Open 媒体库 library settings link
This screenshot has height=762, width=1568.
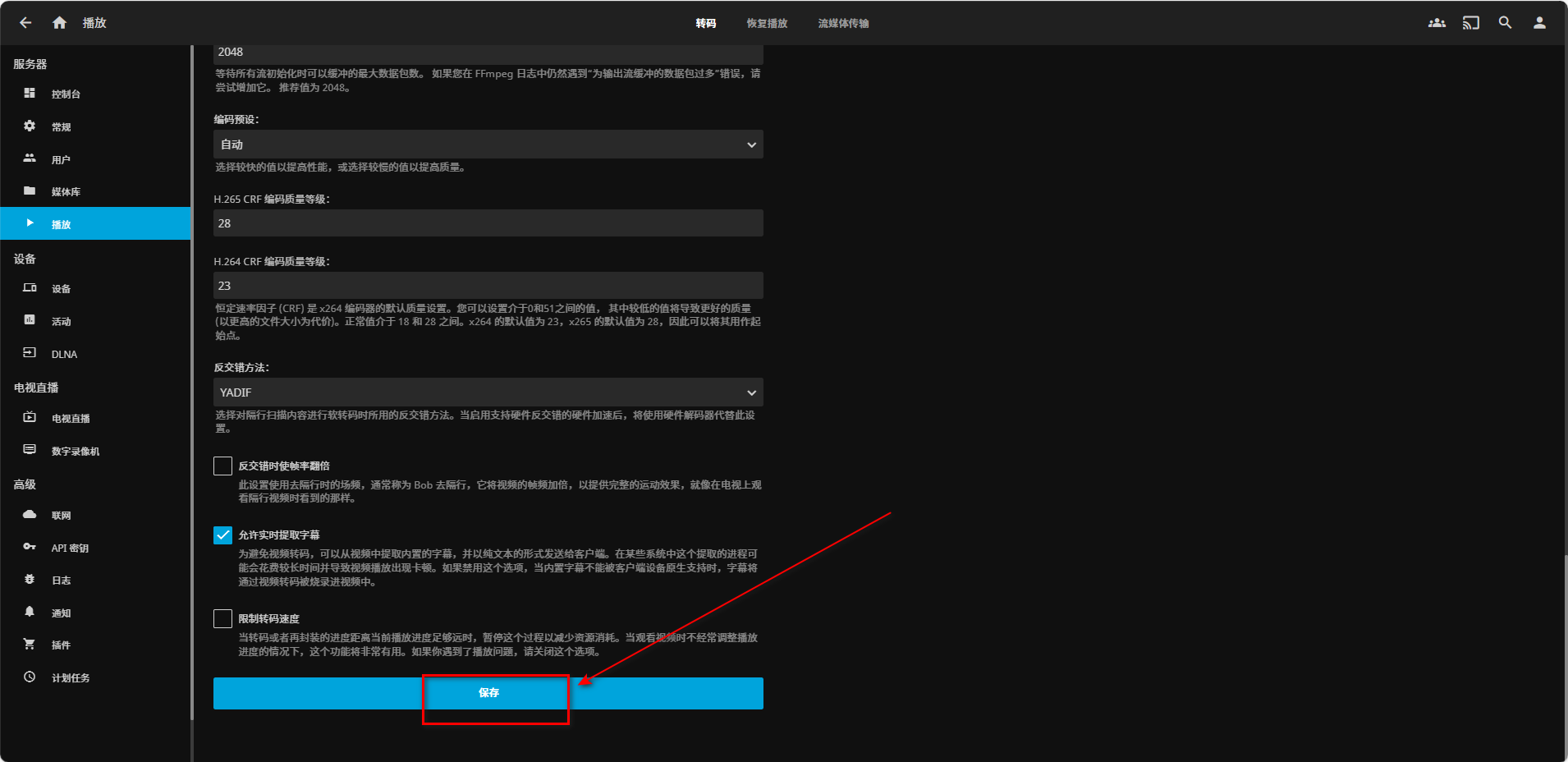click(66, 192)
